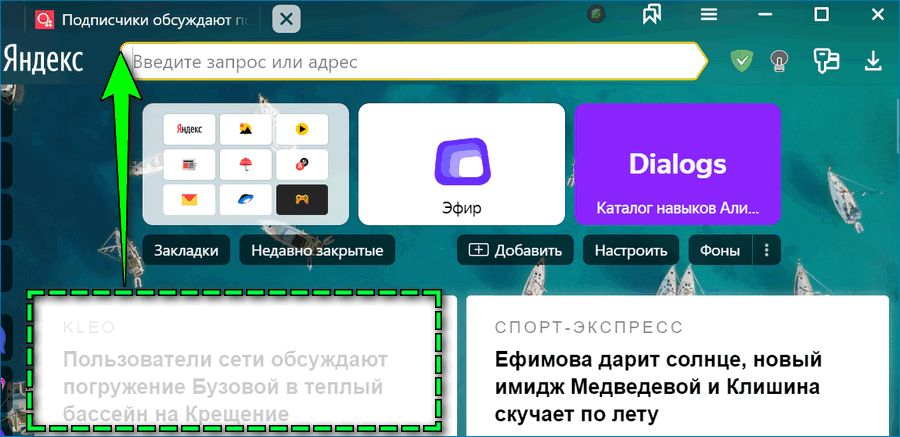
Task: Open the bookmarks collection icon in title bar
Action: [651, 15]
